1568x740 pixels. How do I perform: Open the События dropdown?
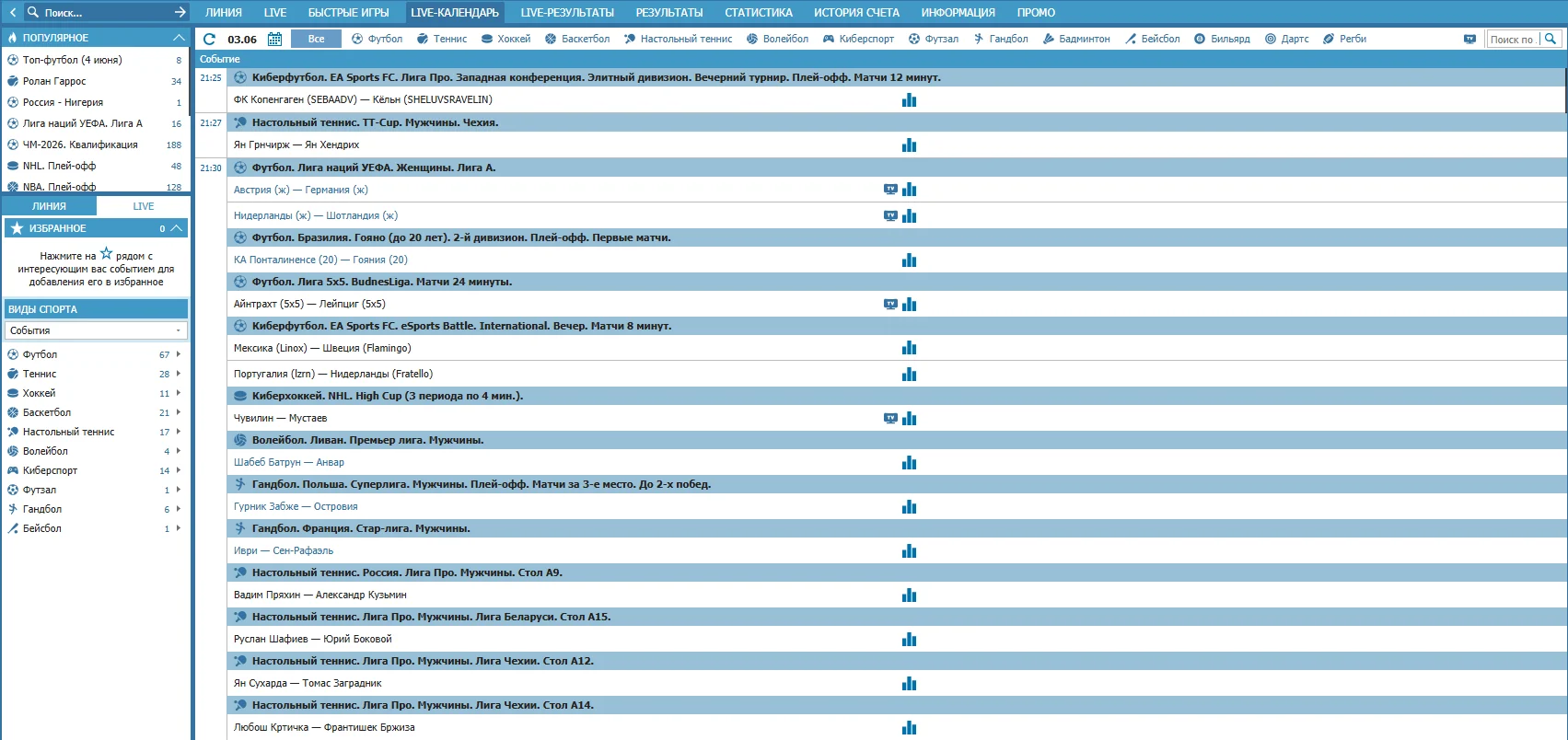(x=96, y=330)
